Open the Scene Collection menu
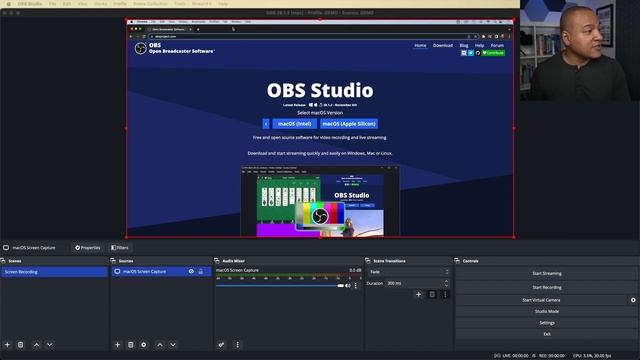The image size is (640, 360). pyautogui.click(x=151, y=4)
